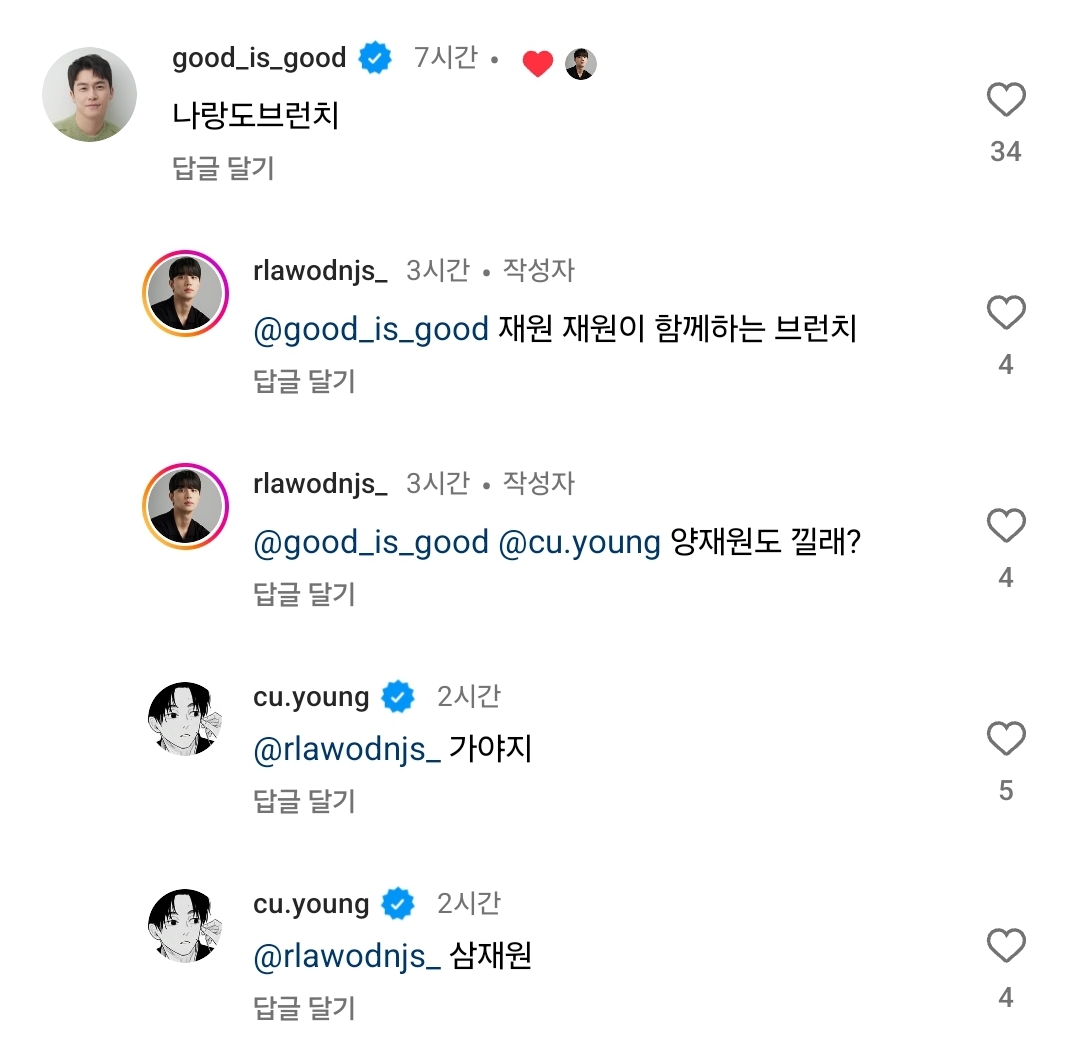Like the '재원 재원이 함께하는 브런치' reply
The width and height of the screenshot is (1080, 1039).
[1006, 314]
